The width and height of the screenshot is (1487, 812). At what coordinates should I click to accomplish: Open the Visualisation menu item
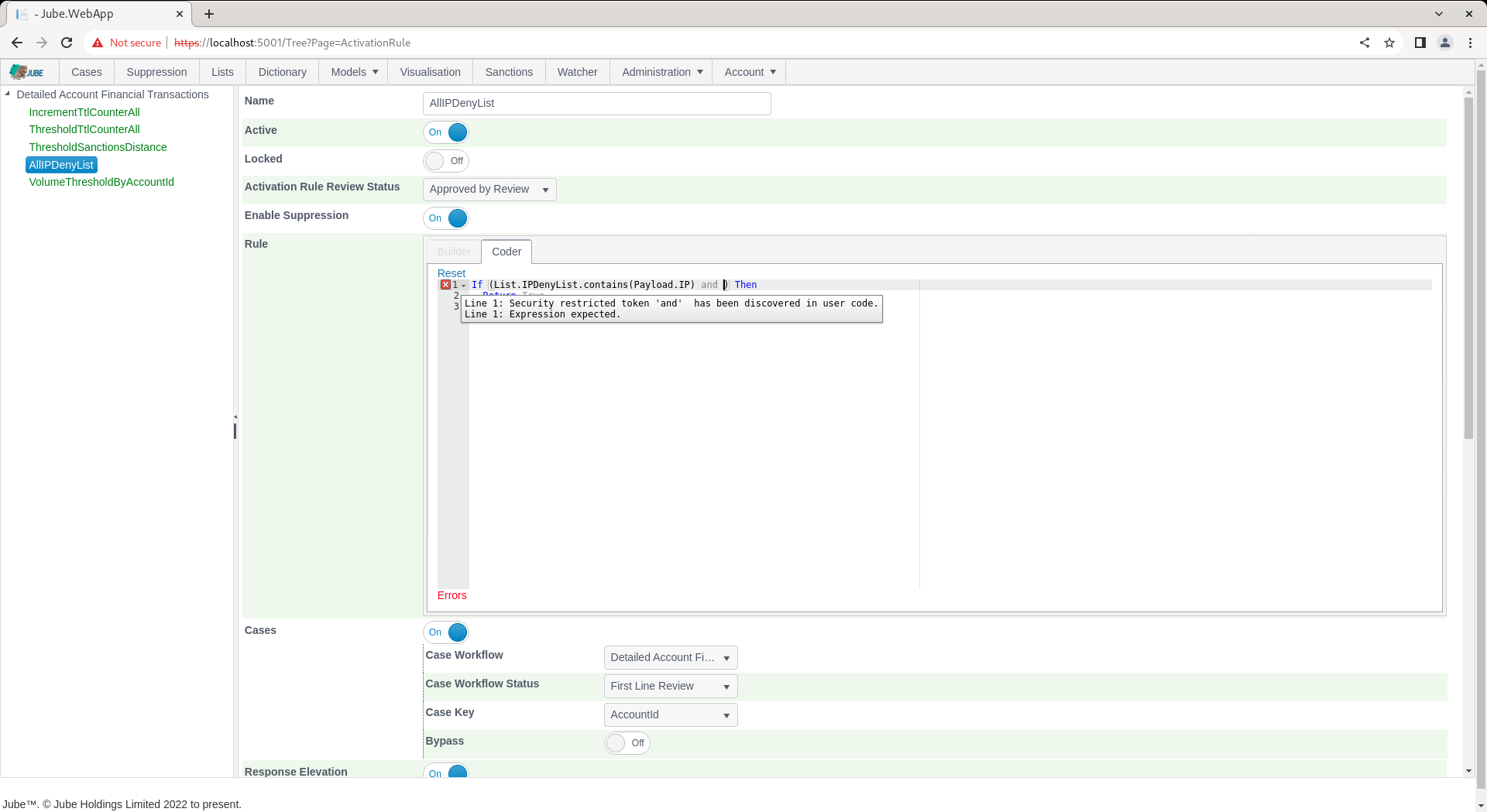pos(430,72)
